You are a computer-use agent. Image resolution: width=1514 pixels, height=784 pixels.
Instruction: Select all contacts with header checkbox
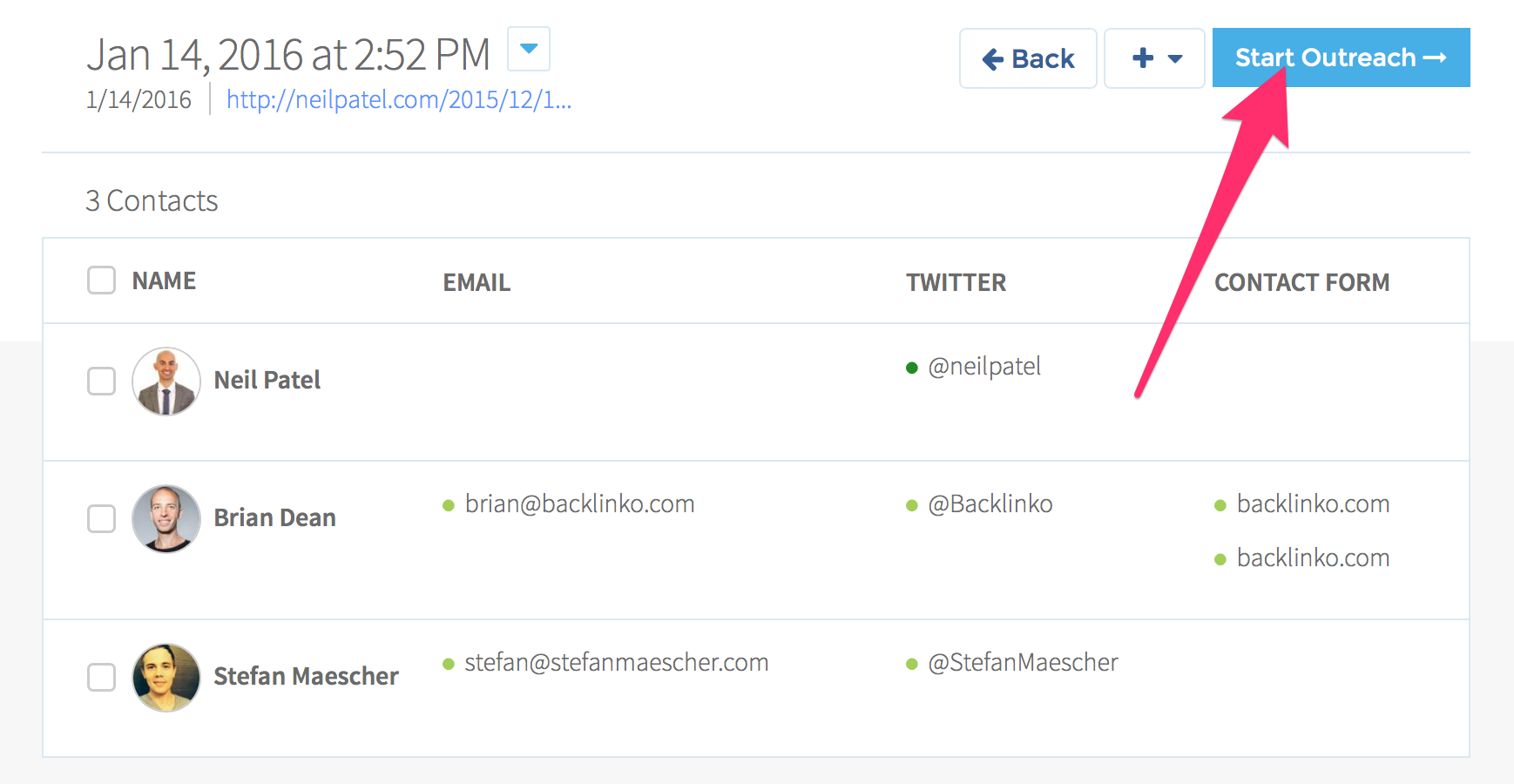(102, 280)
